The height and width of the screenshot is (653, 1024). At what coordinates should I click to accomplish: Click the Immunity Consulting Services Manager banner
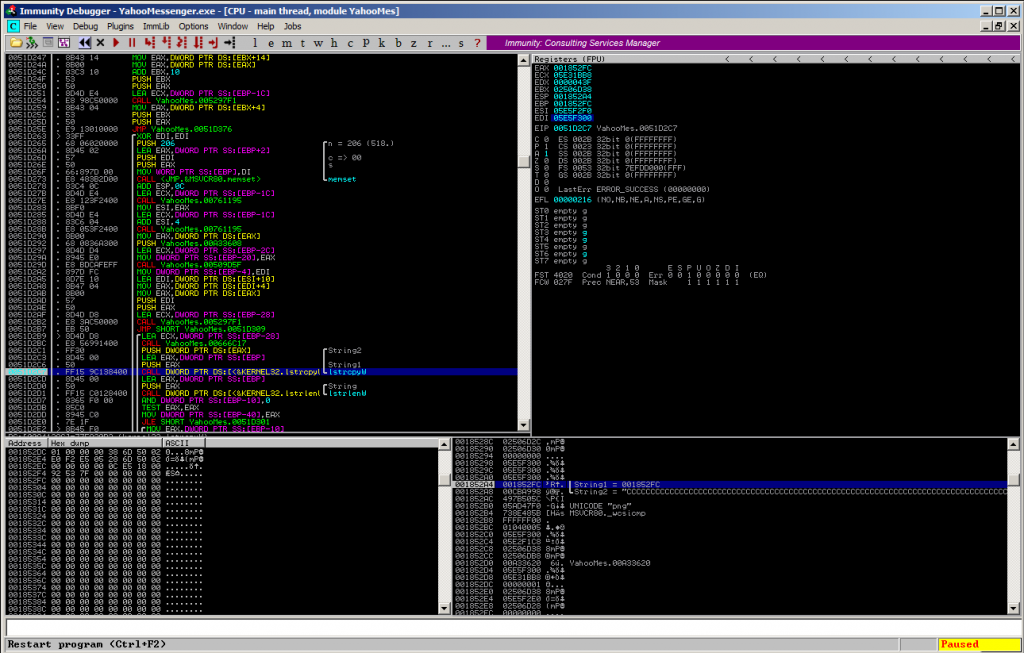click(752, 43)
